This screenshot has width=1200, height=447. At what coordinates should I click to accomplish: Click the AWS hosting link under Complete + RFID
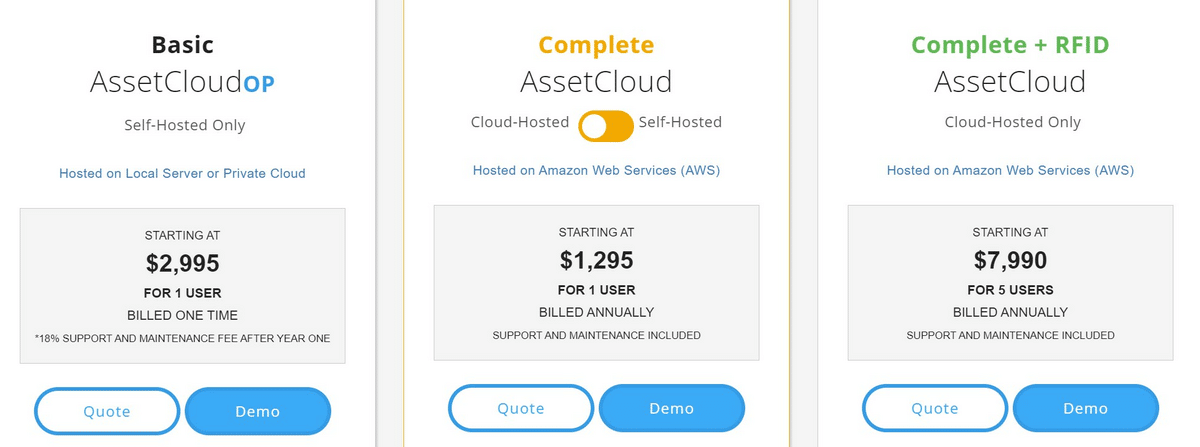1010,170
